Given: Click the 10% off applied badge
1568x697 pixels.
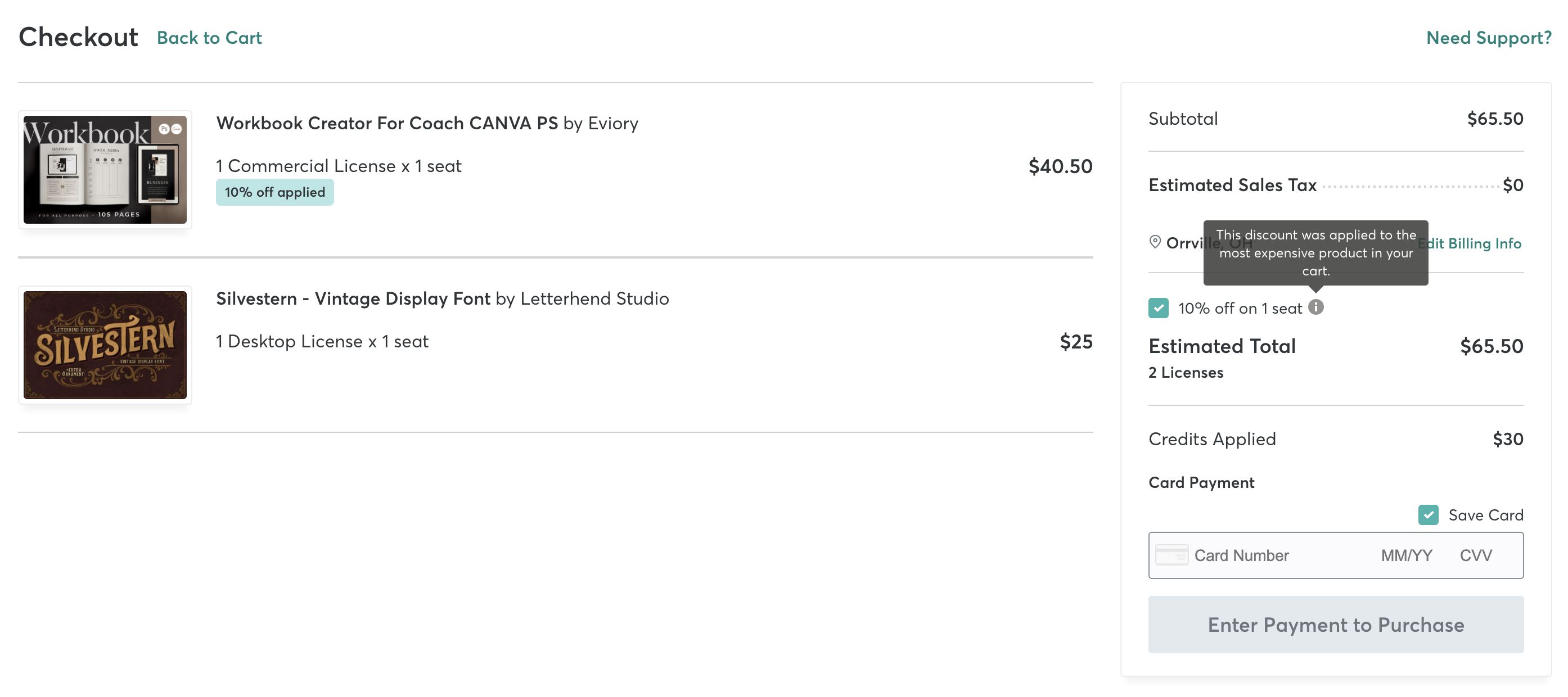Looking at the screenshot, I should 274,192.
